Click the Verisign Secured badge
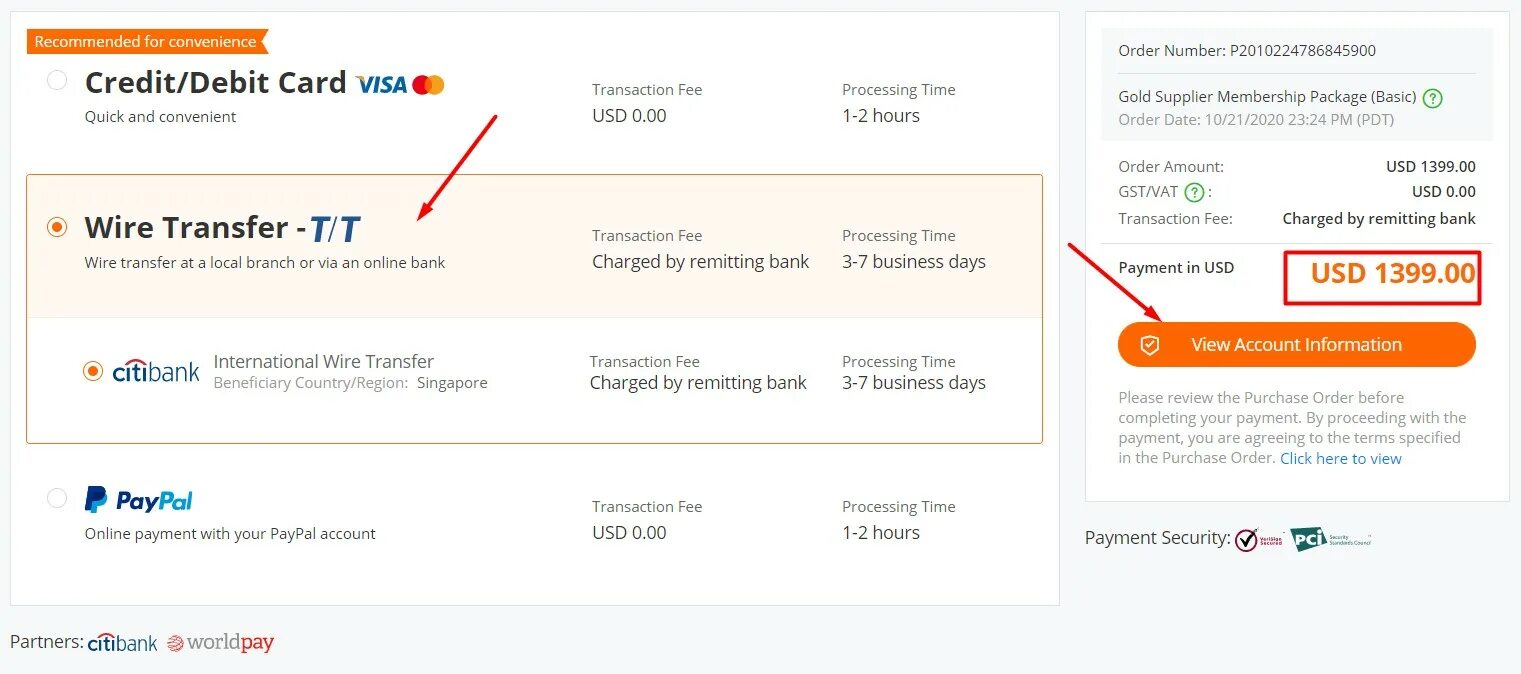1521x674 pixels. (x=1258, y=539)
